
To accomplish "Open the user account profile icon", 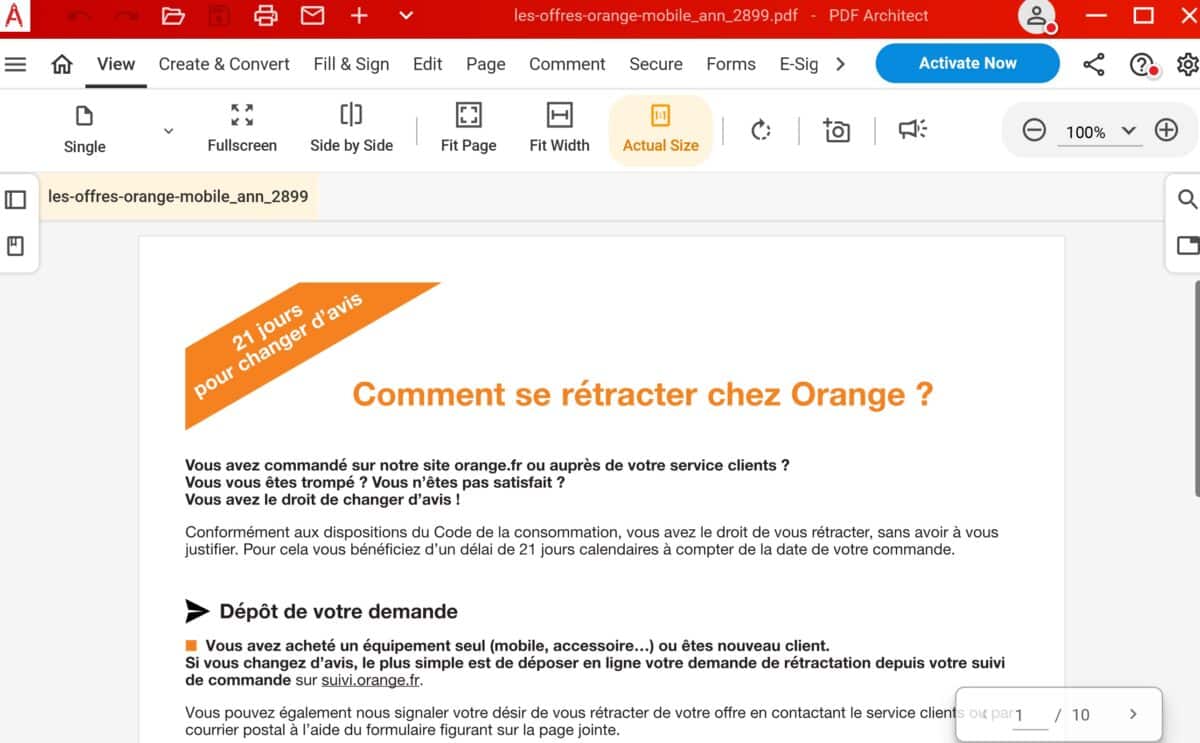I will point(1037,16).
